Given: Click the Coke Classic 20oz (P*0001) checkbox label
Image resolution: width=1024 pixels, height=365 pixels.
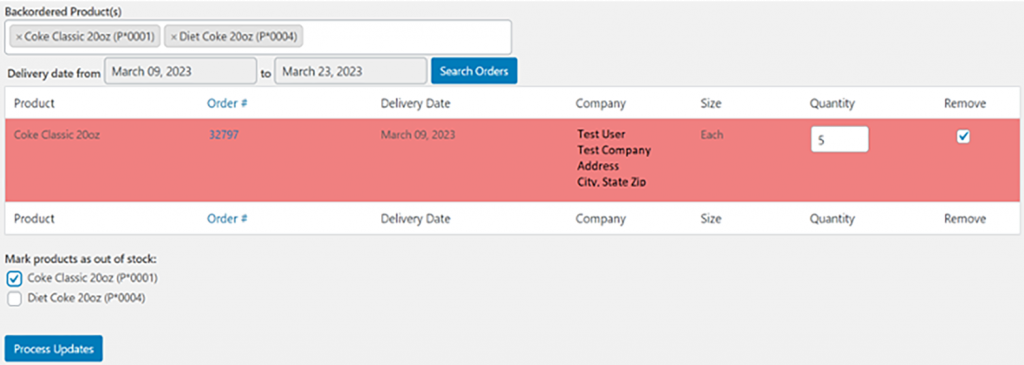Looking at the screenshot, I should pos(92,278).
